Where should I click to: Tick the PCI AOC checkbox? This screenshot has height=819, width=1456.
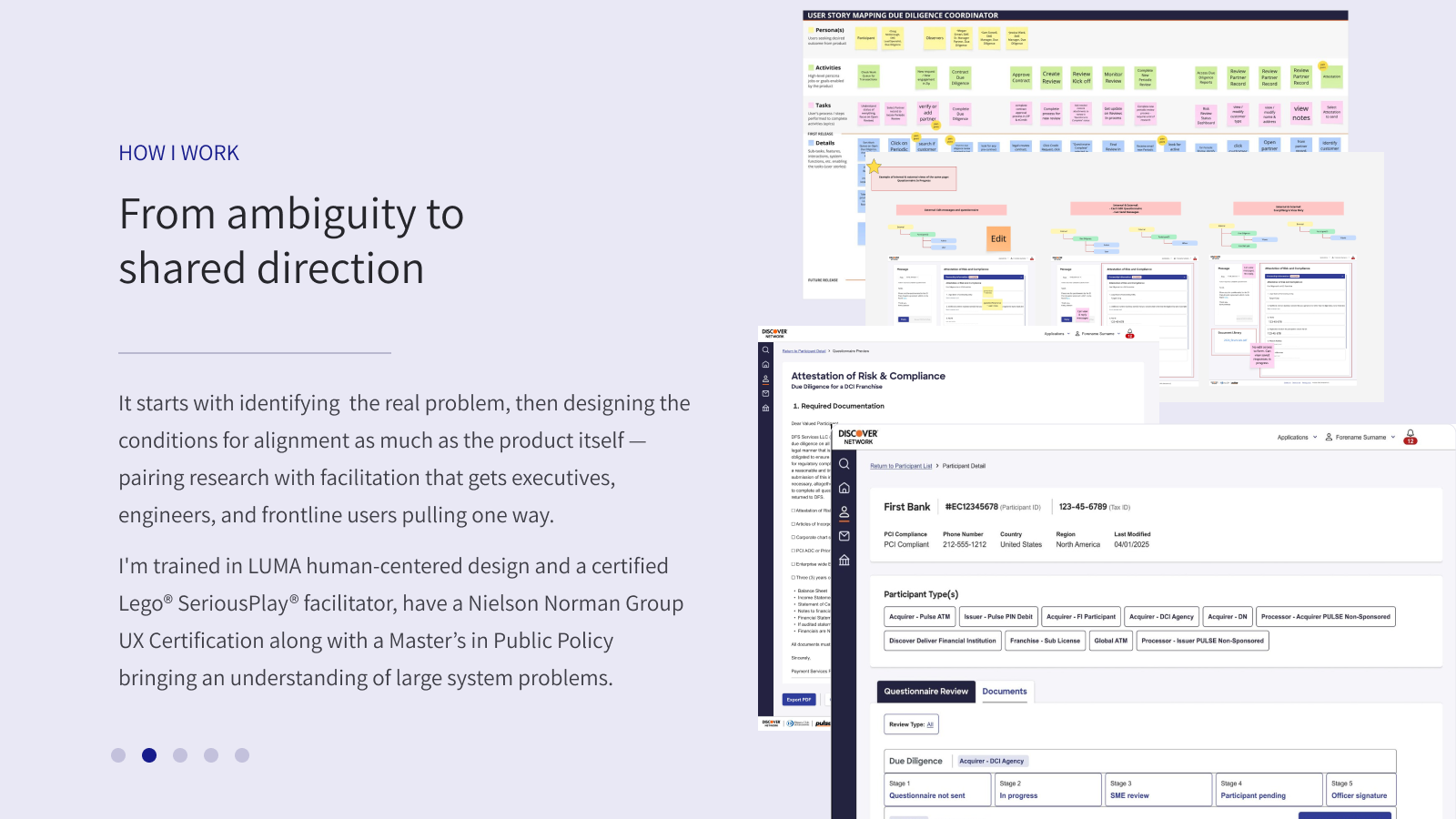(793, 551)
